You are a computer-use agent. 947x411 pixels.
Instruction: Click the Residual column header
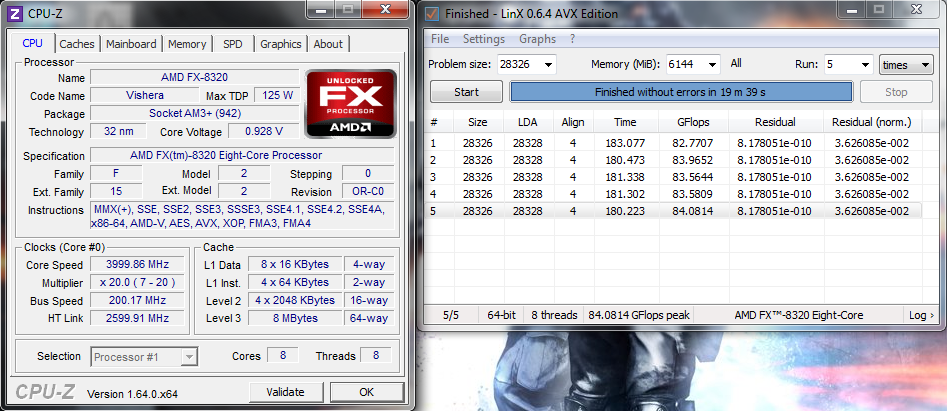(775, 122)
